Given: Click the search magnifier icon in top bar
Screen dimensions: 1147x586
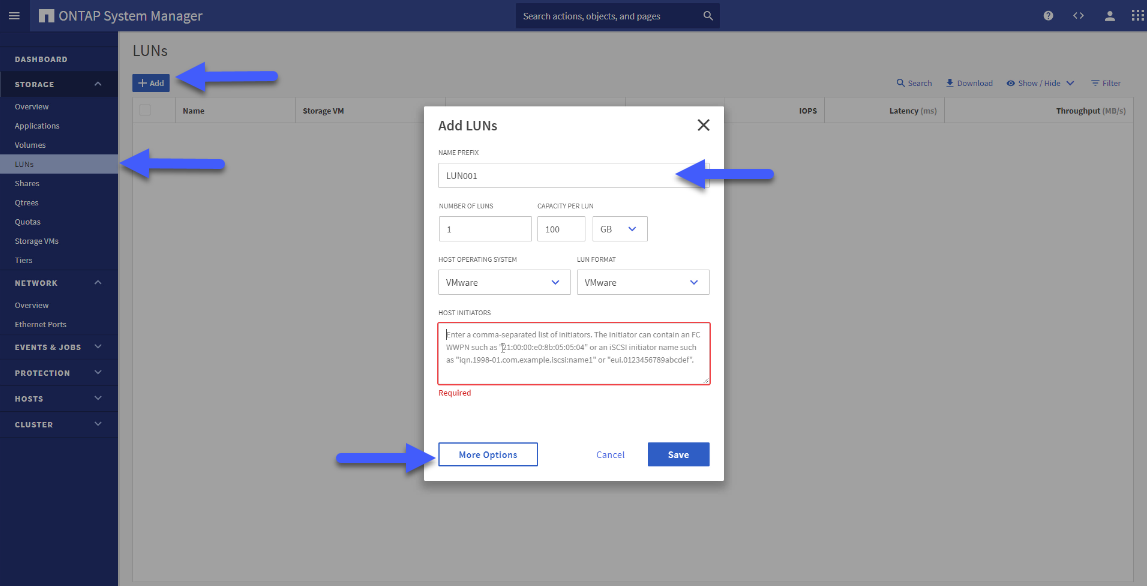Looking at the screenshot, I should (x=707, y=15).
